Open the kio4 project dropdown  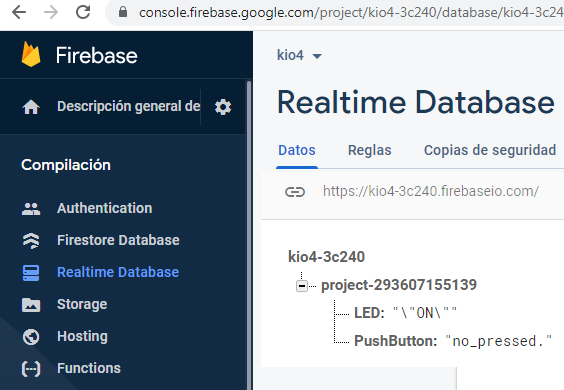coord(300,55)
